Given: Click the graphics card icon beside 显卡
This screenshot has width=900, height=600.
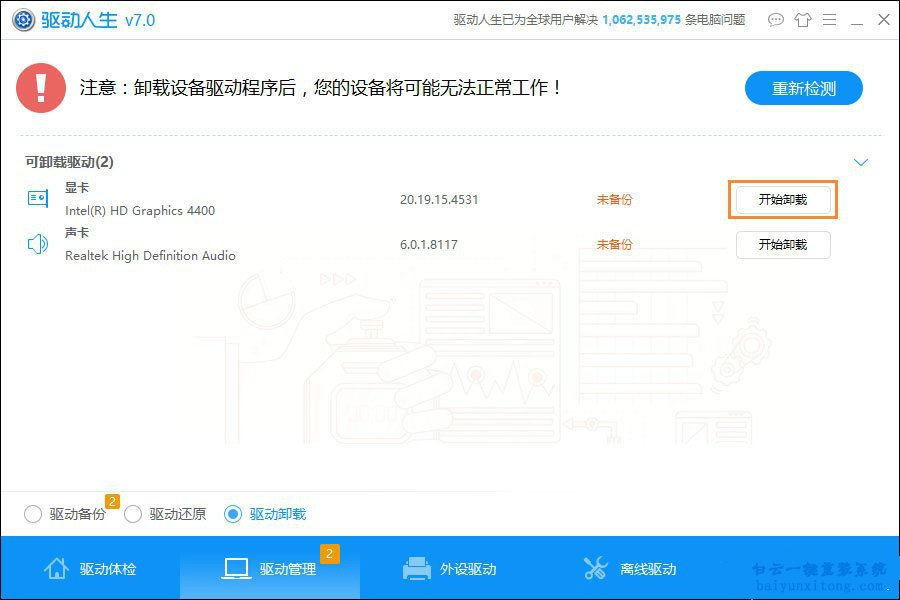Looking at the screenshot, I should 37,198.
